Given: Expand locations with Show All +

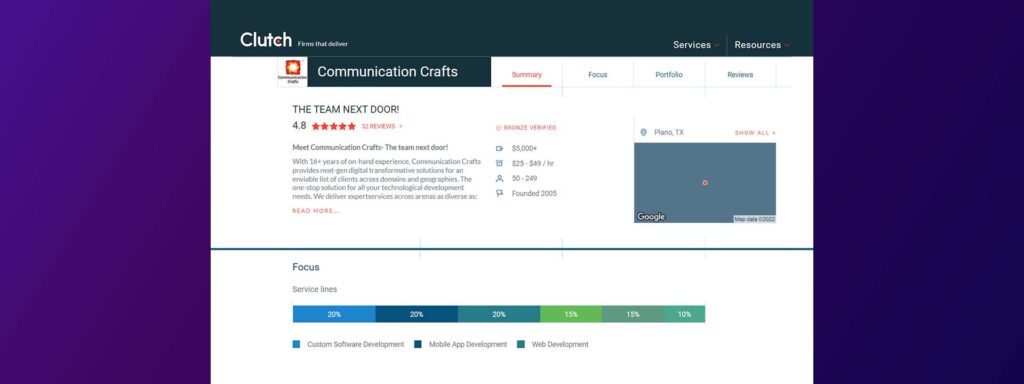Looking at the screenshot, I should tap(755, 133).
